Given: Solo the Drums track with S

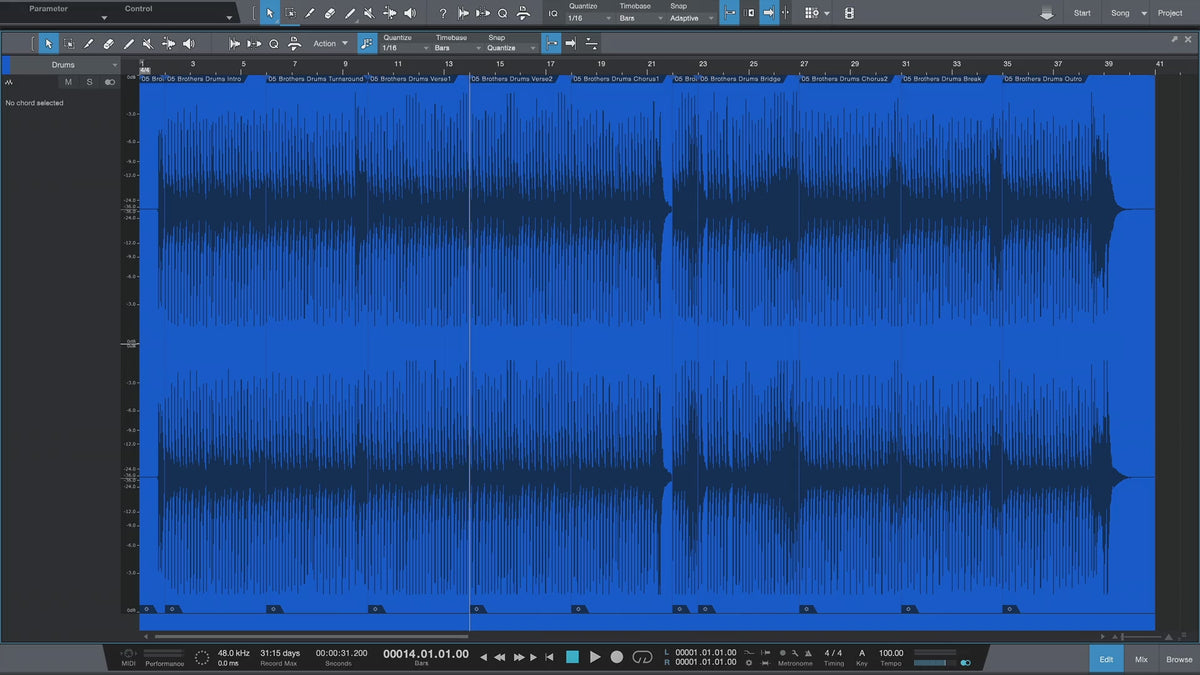Looking at the screenshot, I should pyautogui.click(x=88, y=82).
